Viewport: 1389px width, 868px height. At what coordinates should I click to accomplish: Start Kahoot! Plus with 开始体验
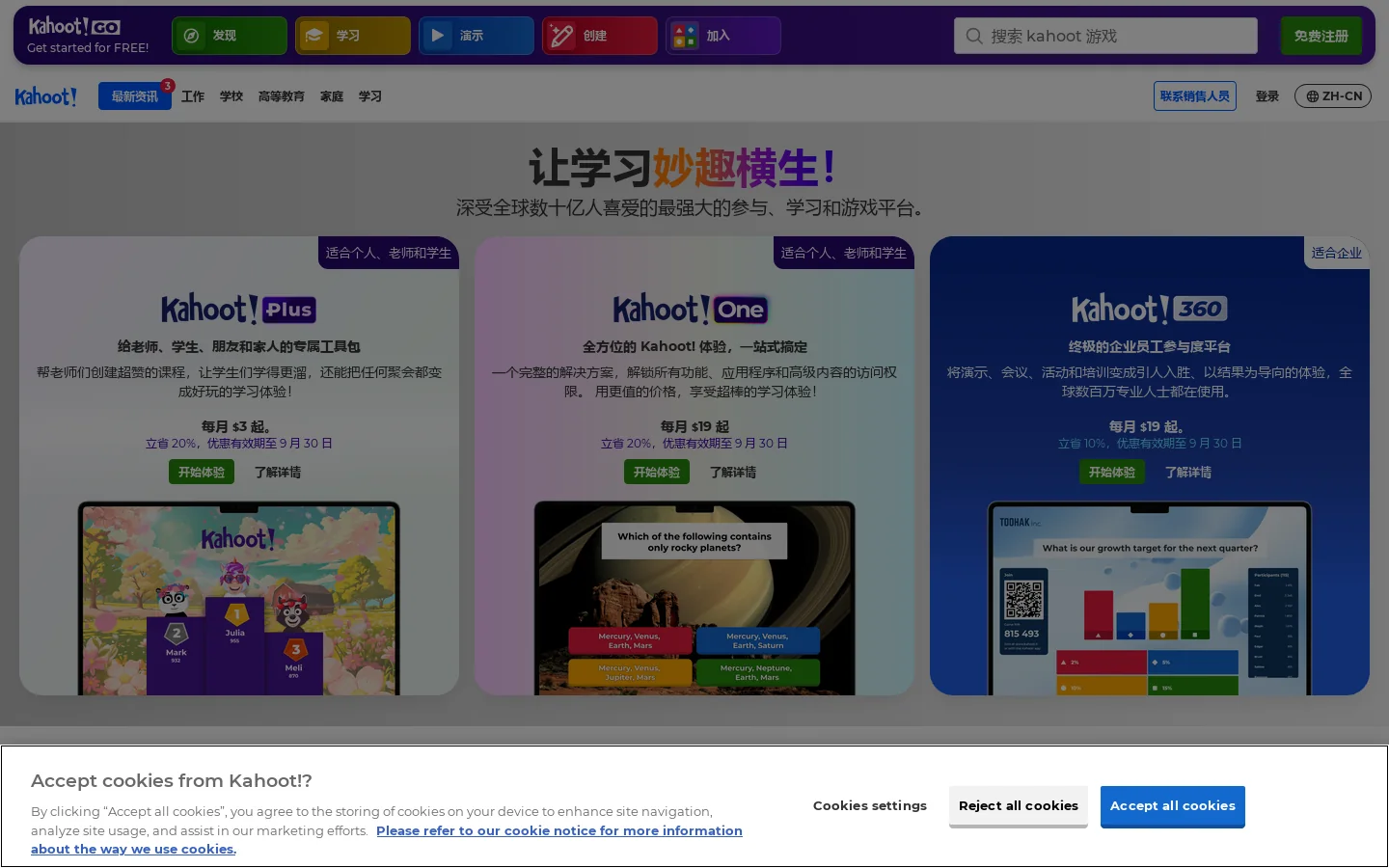click(202, 472)
